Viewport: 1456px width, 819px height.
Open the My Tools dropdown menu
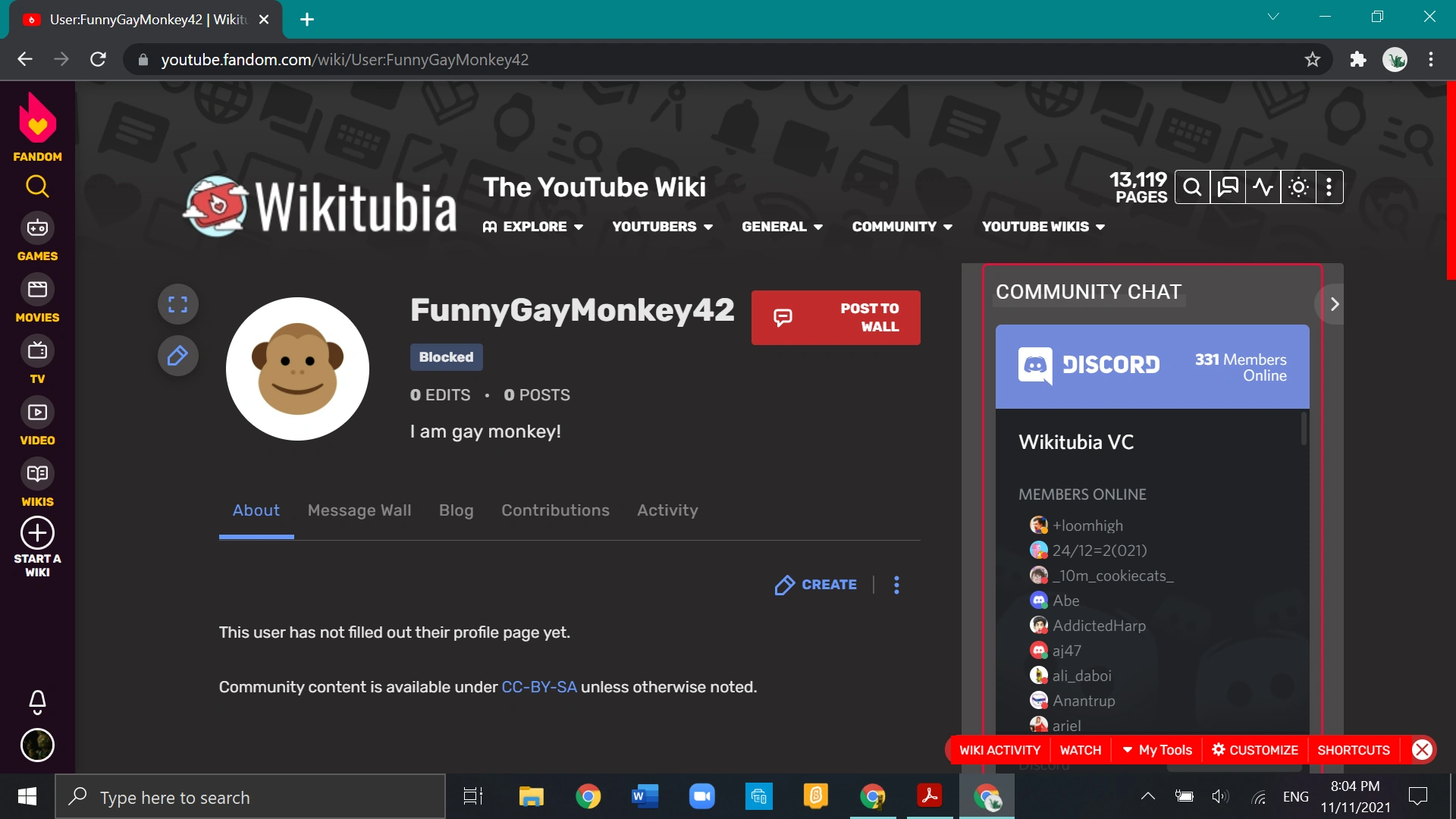tap(1157, 750)
